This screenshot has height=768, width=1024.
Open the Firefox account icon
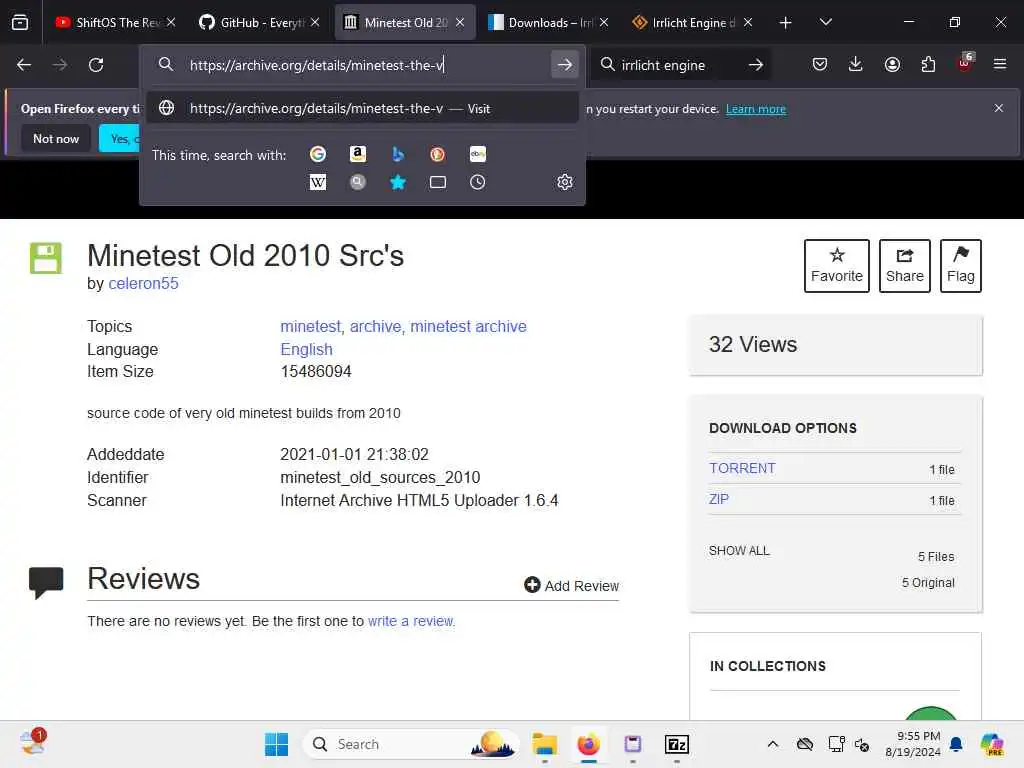tap(892, 64)
